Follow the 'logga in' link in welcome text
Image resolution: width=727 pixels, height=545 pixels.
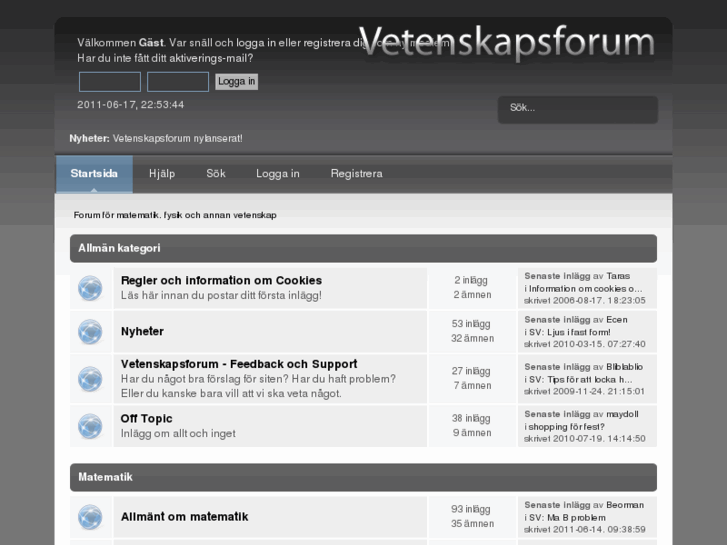click(256, 43)
